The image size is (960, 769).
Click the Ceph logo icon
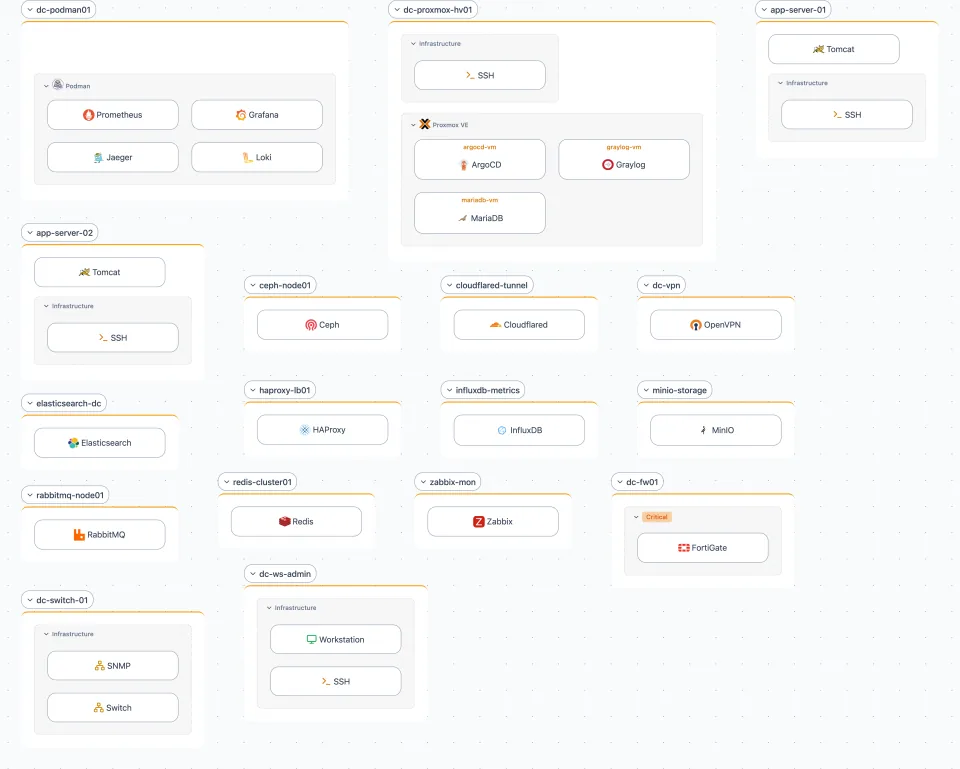[x=311, y=325]
